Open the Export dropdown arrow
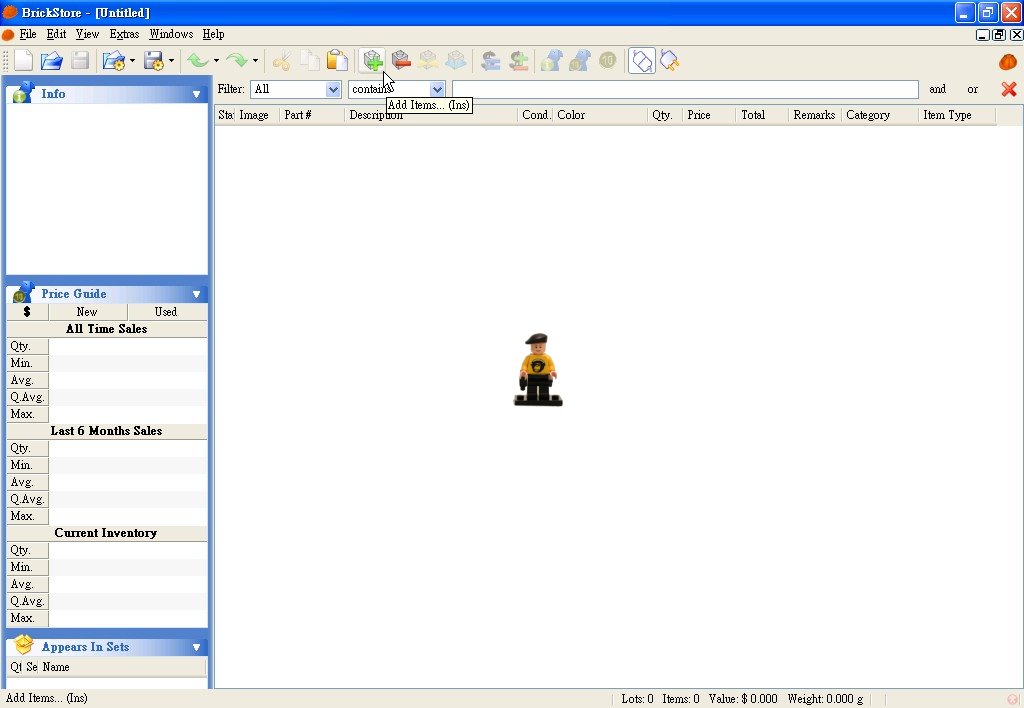Image resolution: width=1024 pixels, height=708 pixels. [171, 61]
